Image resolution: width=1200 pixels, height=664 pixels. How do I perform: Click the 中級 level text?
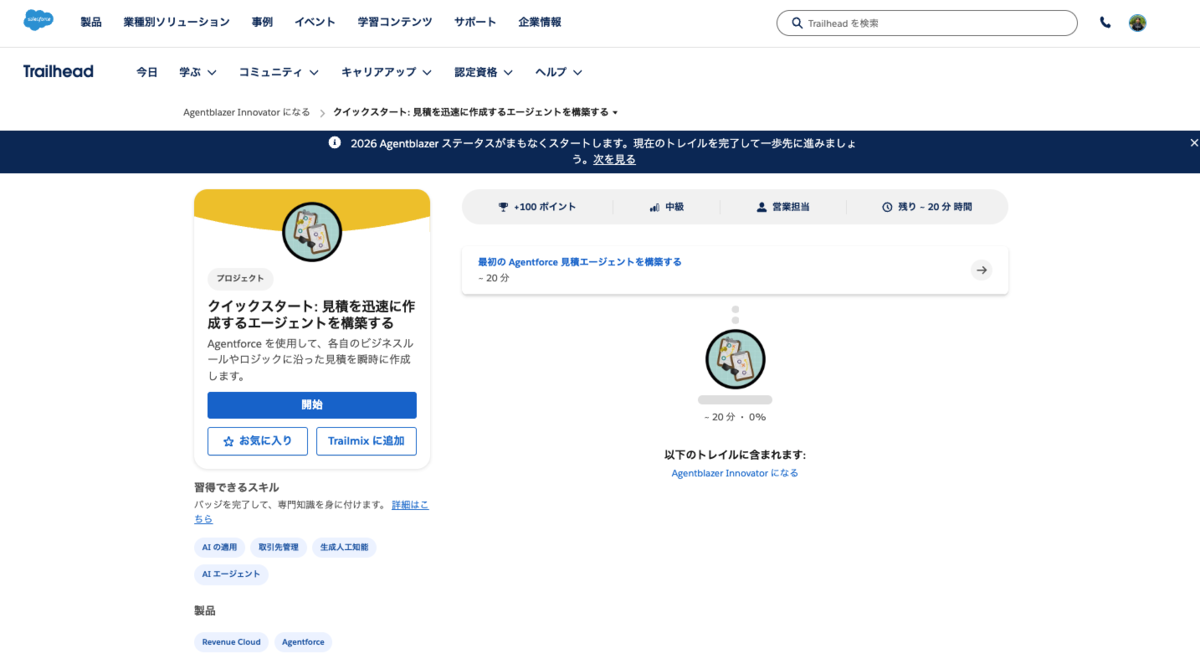674,207
